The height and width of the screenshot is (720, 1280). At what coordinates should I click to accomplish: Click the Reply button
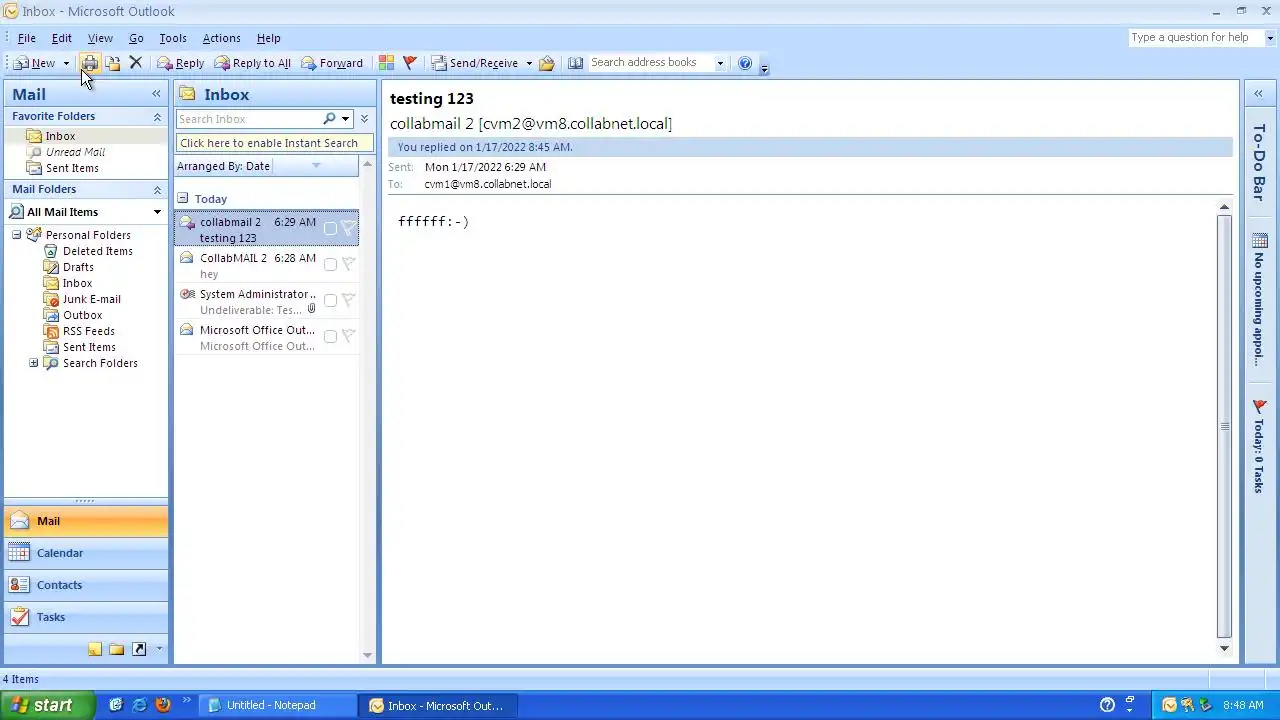tap(181, 63)
